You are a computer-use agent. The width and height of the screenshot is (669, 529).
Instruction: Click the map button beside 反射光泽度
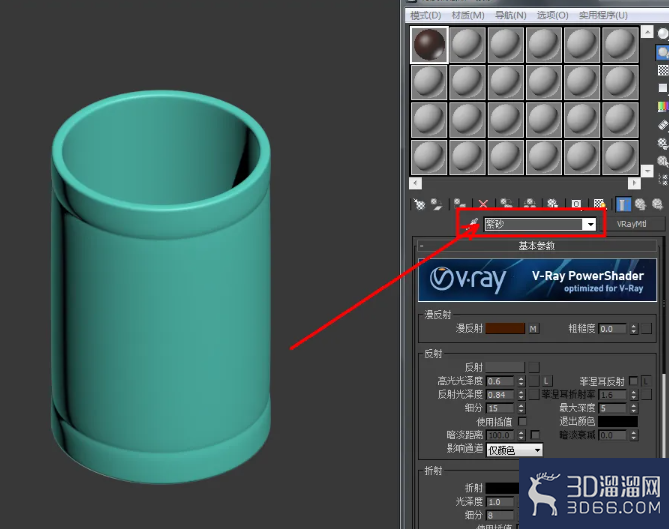click(534, 395)
